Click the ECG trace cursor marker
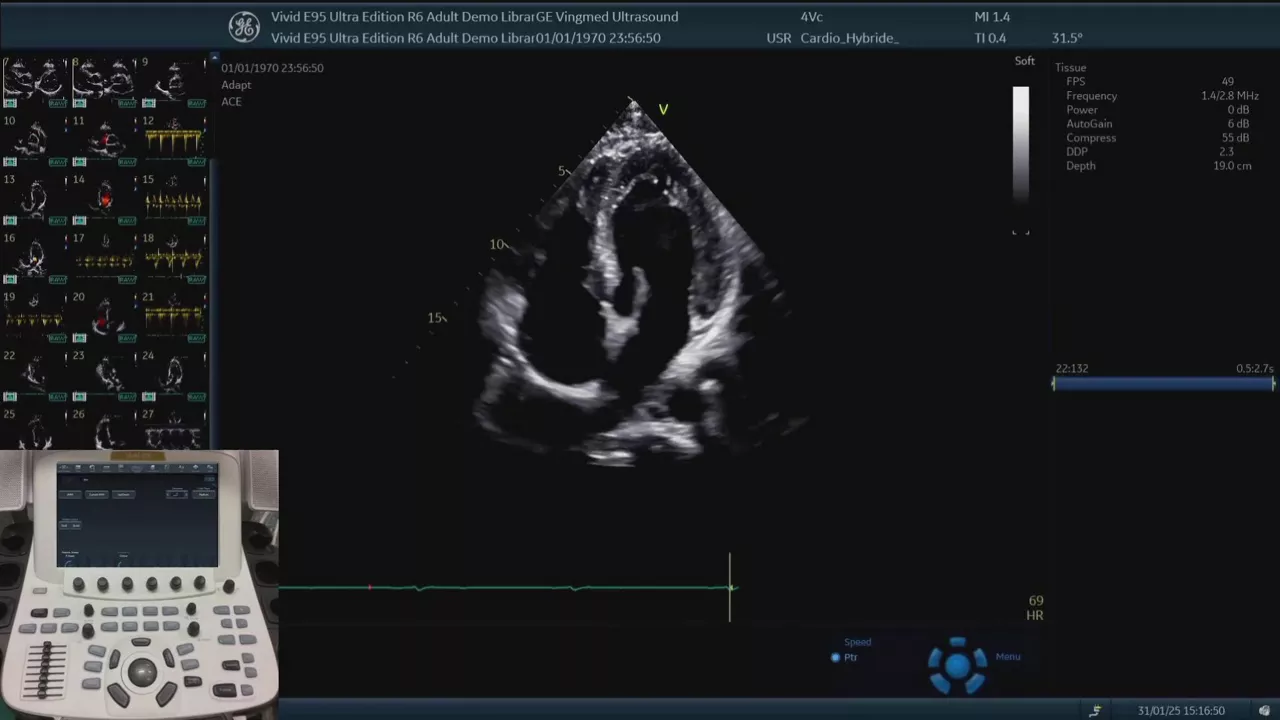 (730, 588)
